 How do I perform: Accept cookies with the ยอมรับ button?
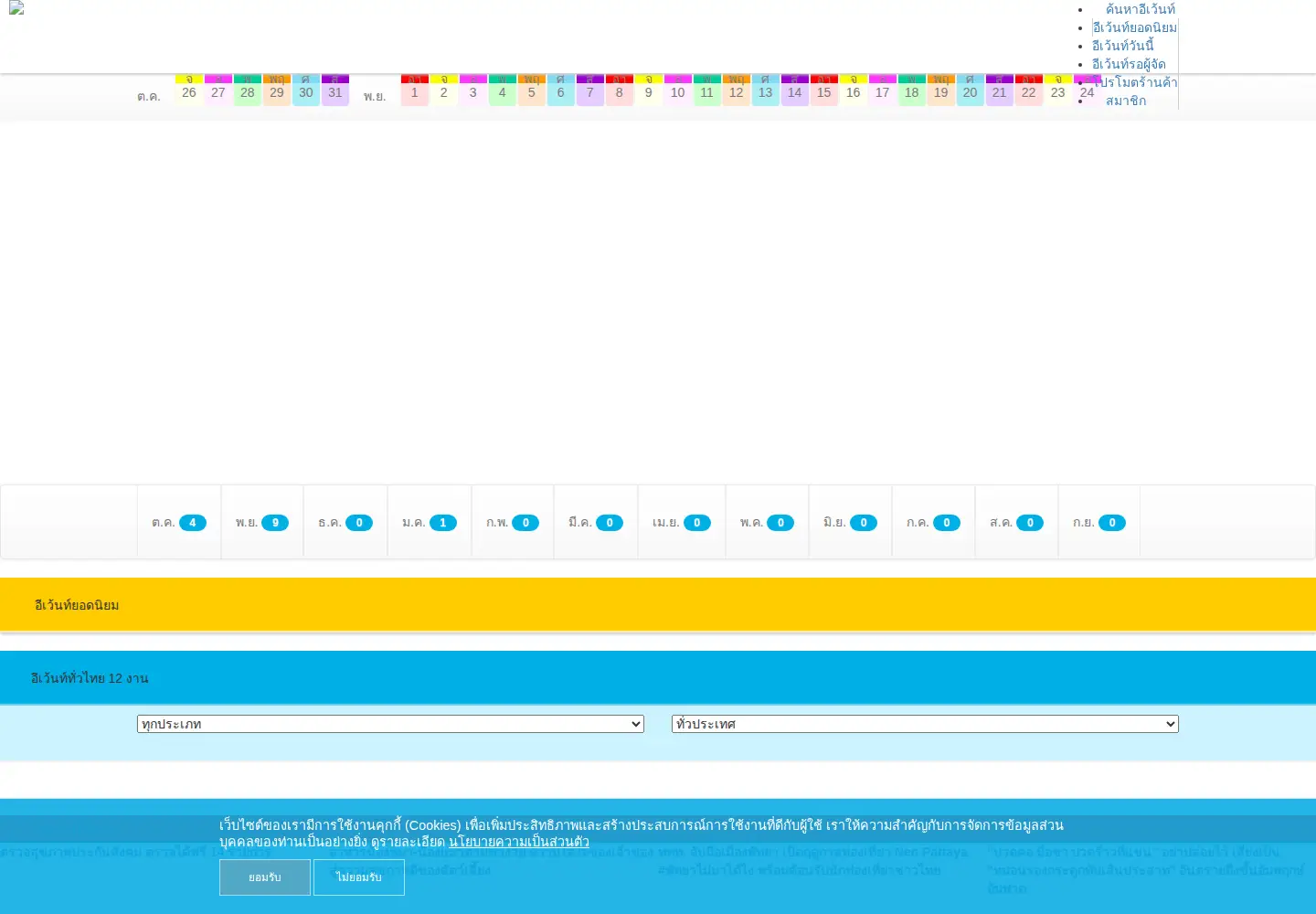click(x=265, y=877)
